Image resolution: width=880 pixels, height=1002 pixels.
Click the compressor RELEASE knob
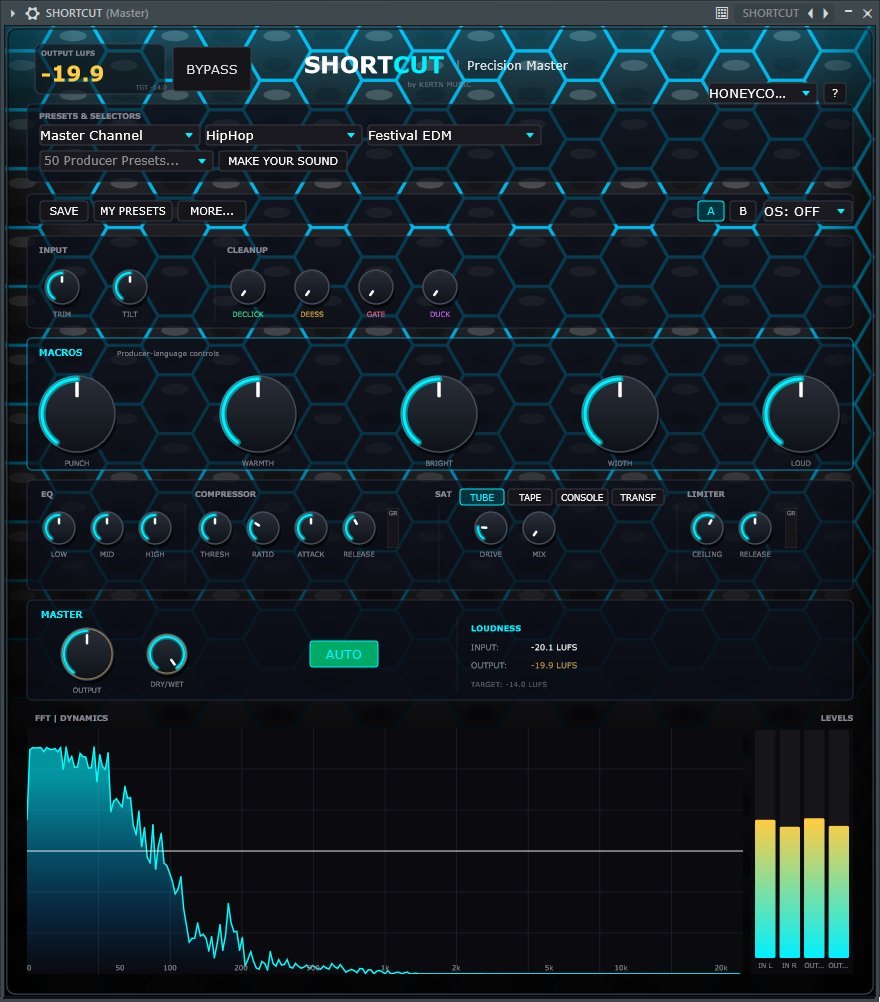click(359, 528)
